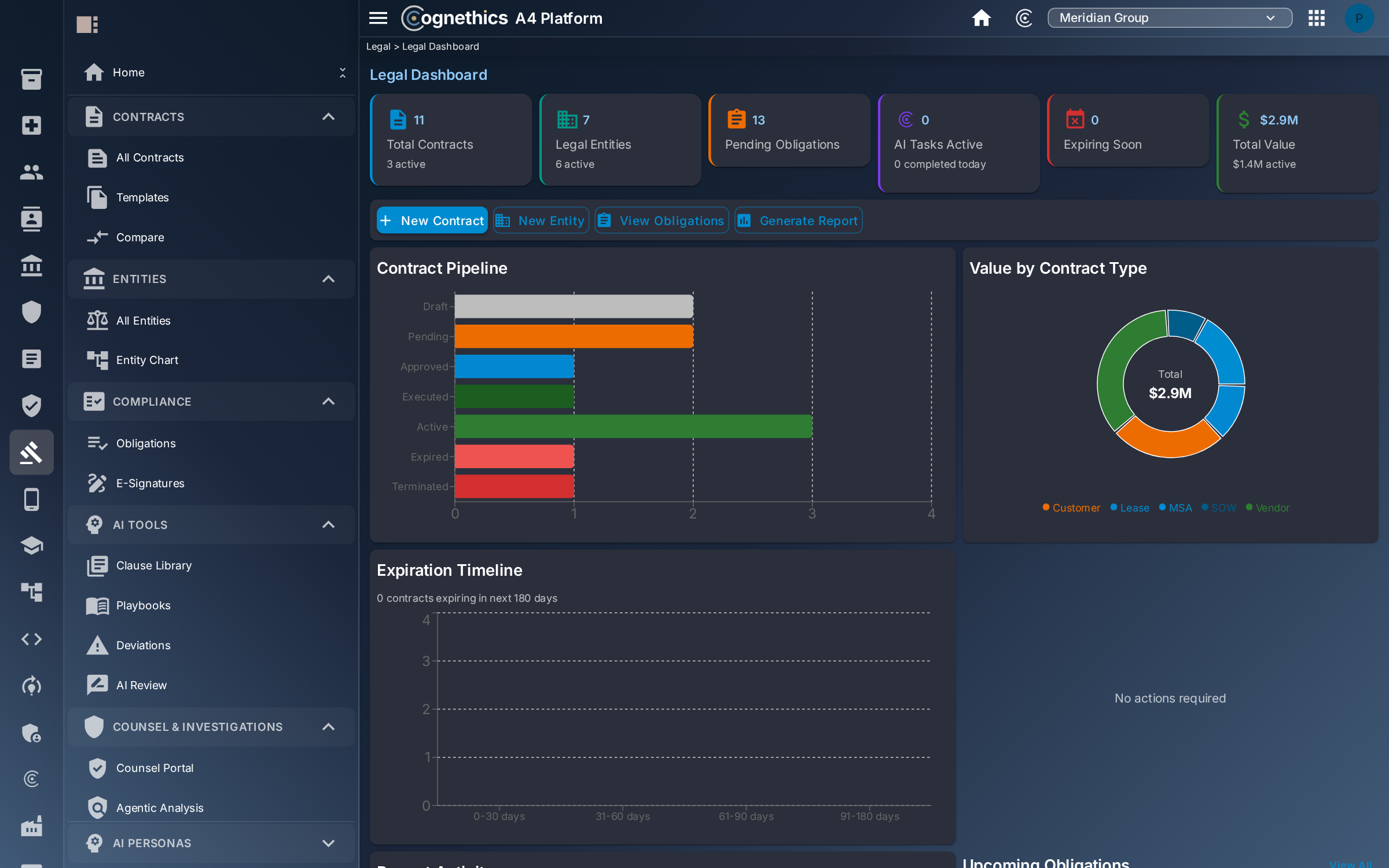This screenshot has width=1389, height=868.
Task: Click the green Active pipeline bar
Action: 633,426
